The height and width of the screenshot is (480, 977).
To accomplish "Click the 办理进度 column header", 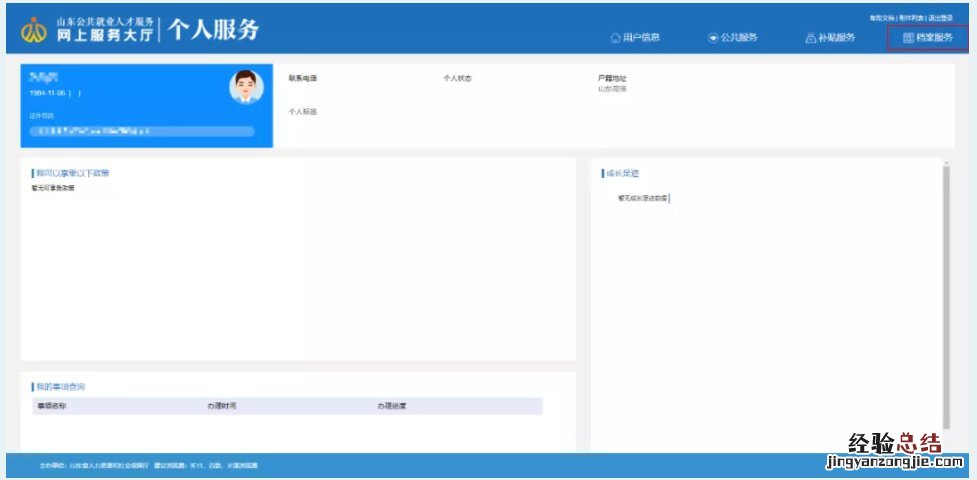I will (x=392, y=406).
